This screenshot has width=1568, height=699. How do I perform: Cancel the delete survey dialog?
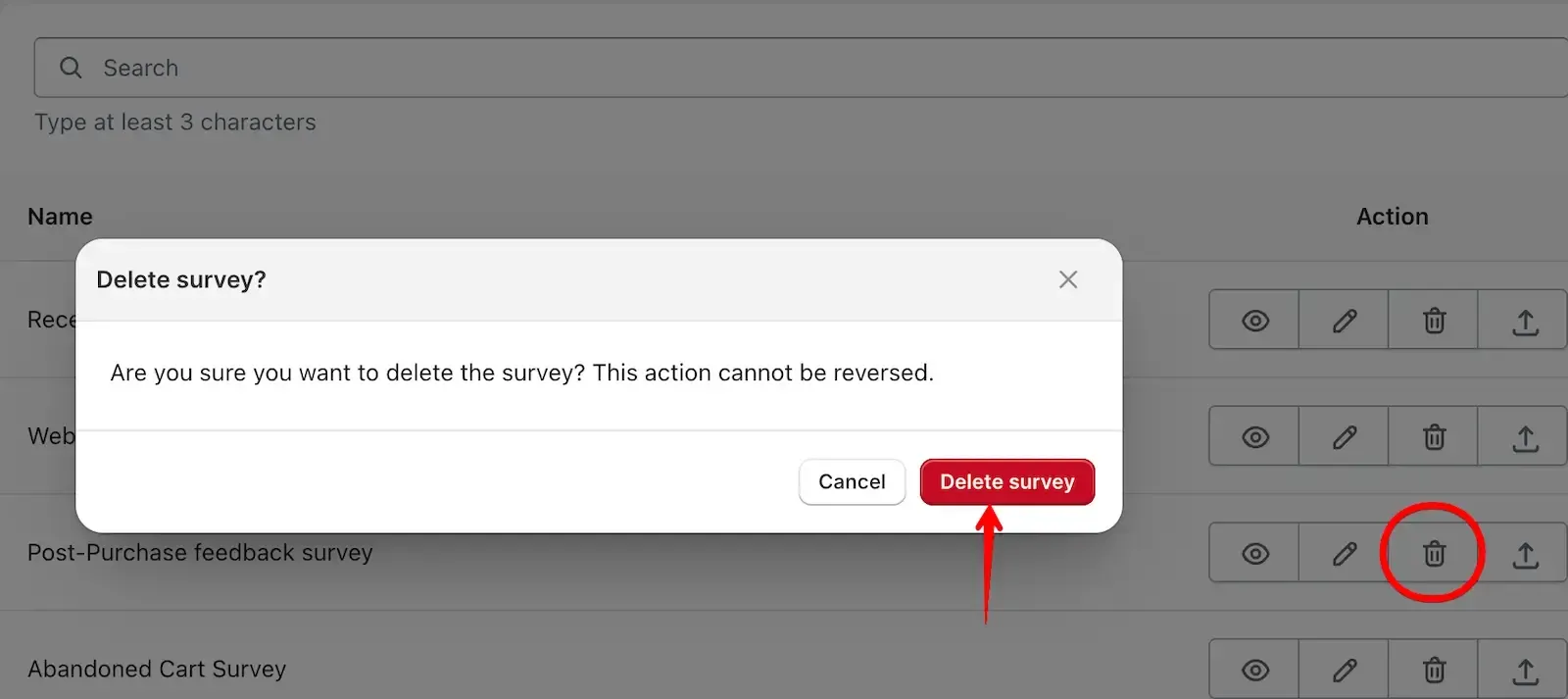852,481
